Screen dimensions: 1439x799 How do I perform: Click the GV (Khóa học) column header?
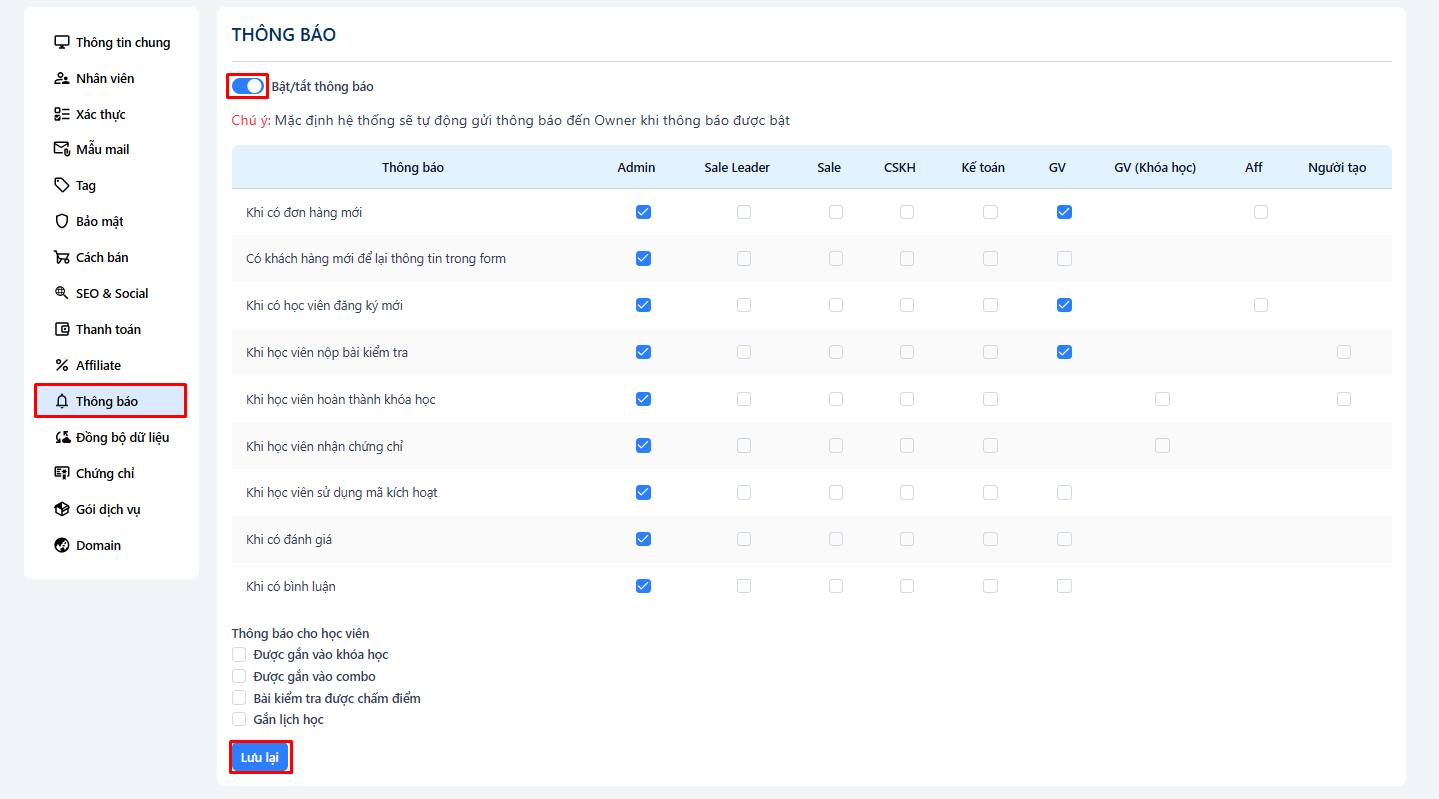(1155, 167)
